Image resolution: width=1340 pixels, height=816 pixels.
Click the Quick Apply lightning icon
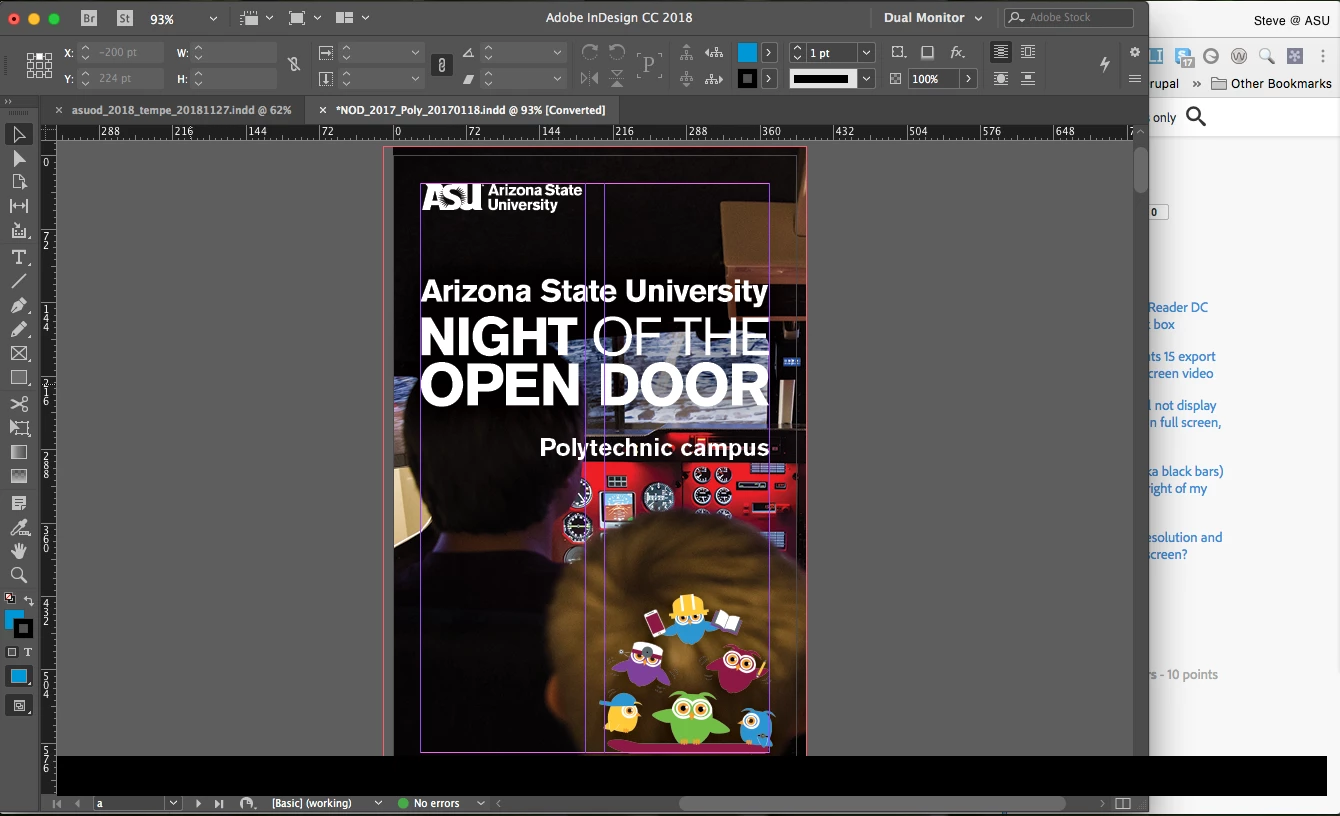coord(1105,64)
